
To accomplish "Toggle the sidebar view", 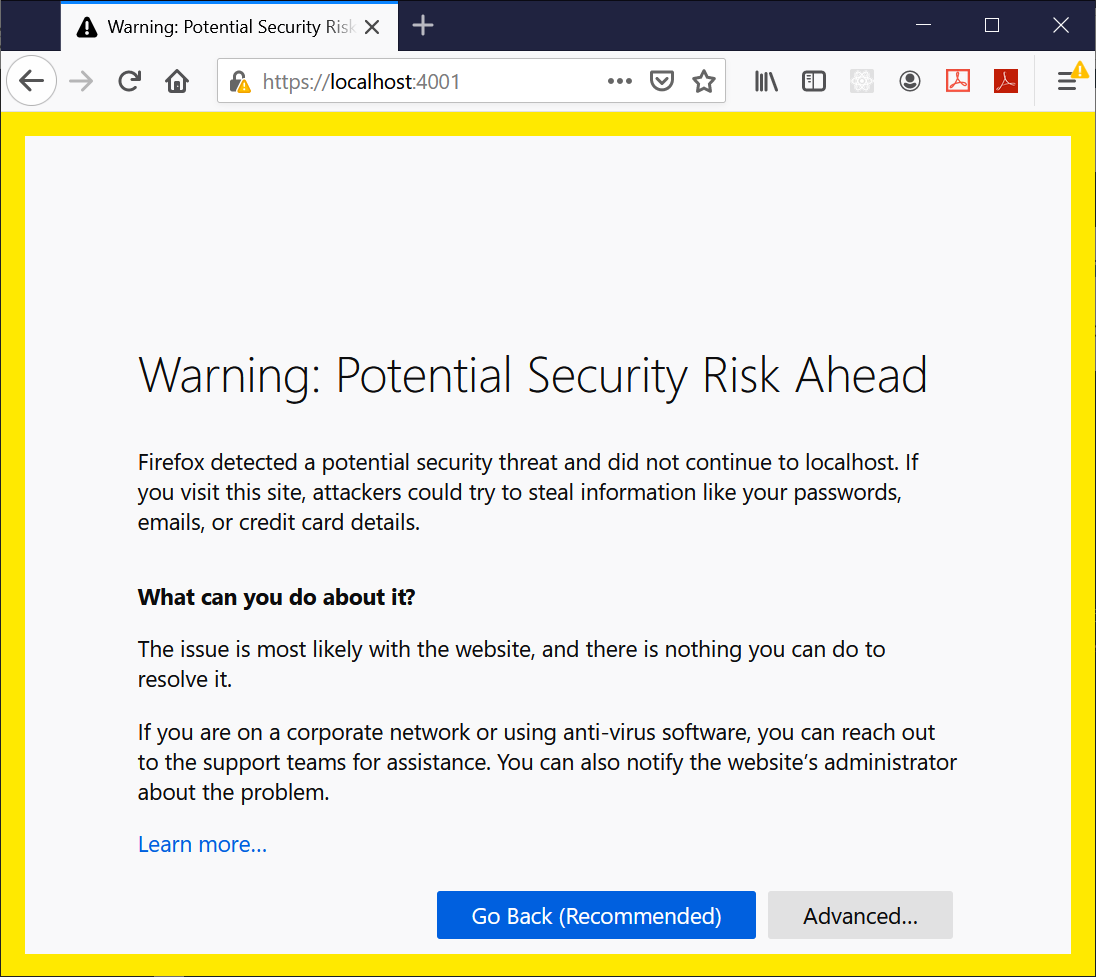I will click(814, 81).
